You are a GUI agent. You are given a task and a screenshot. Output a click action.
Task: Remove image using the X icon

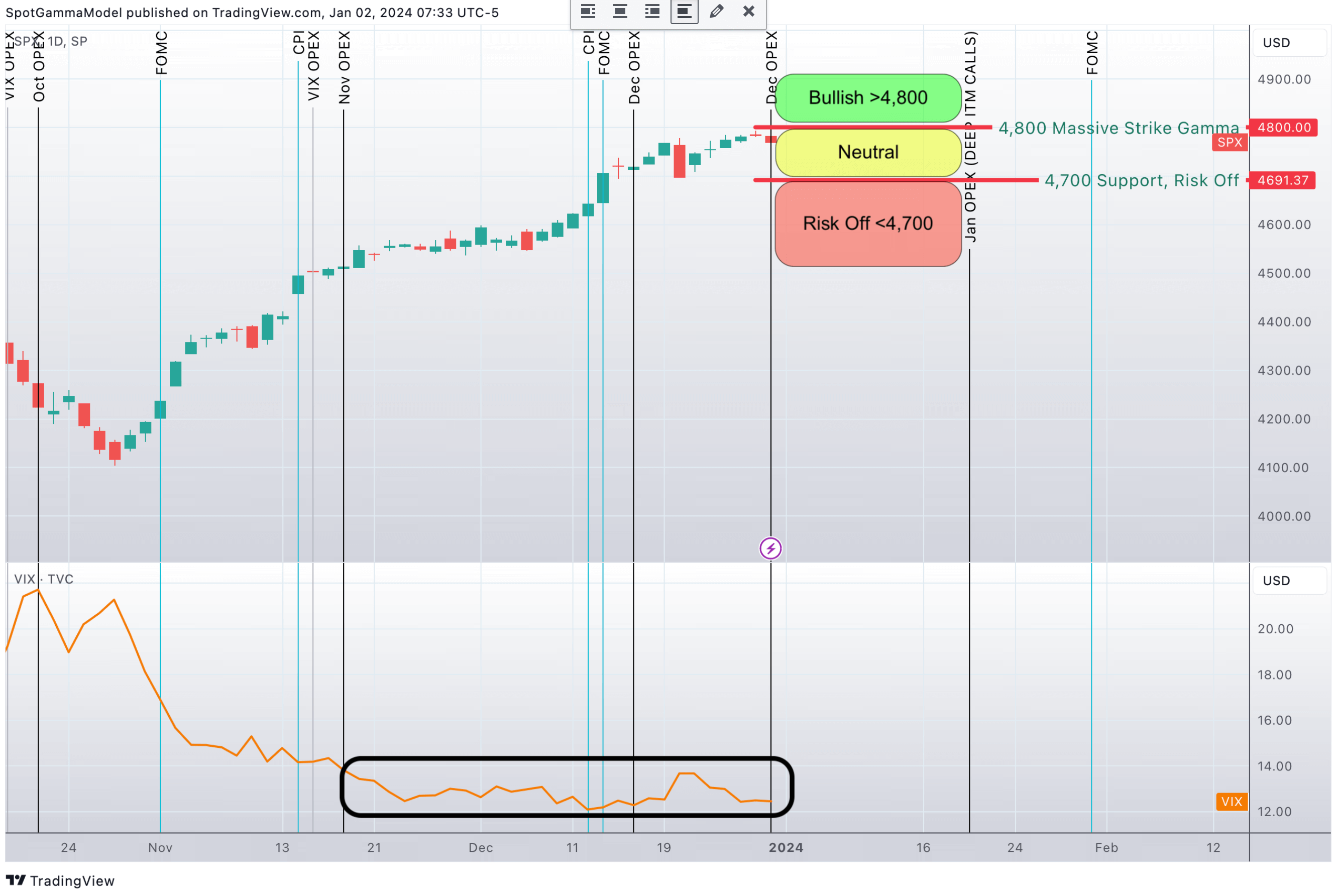pos(748,11)
